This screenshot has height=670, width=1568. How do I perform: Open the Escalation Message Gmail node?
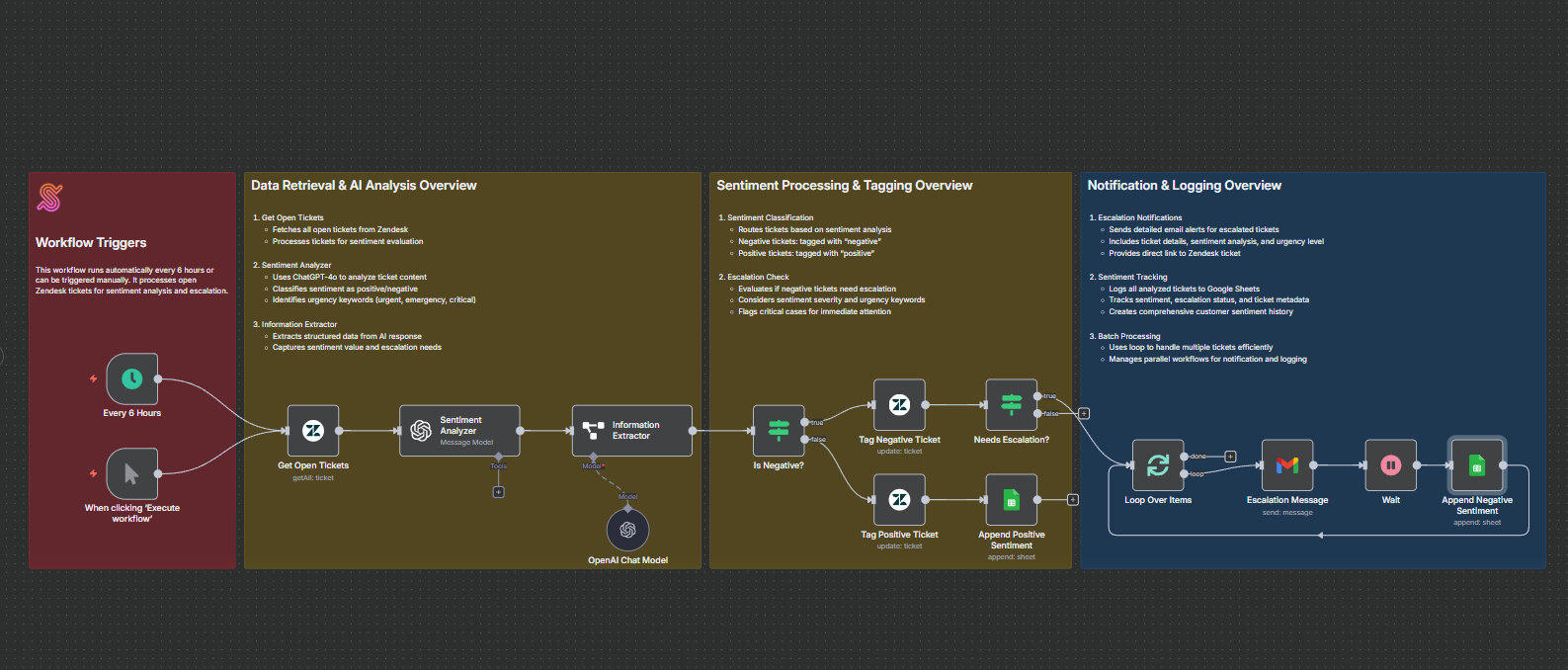tap(1286, 465)
